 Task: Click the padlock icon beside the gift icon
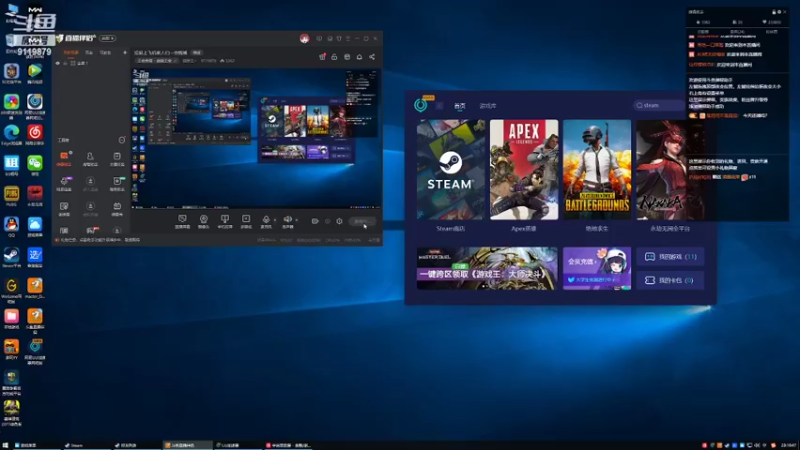334,57
